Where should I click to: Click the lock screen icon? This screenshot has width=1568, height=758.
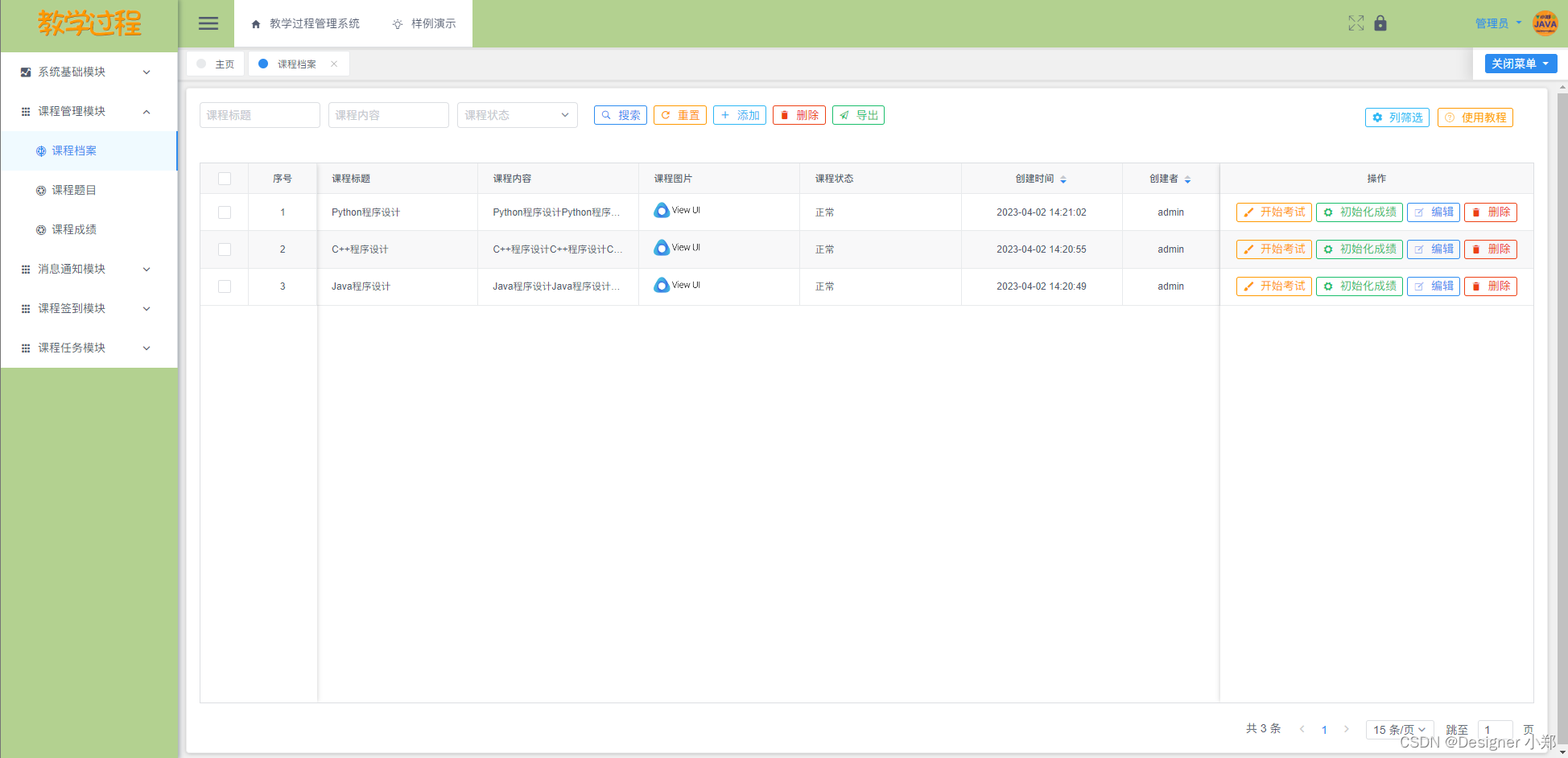pyautogui.click(x=1380, y=23)
